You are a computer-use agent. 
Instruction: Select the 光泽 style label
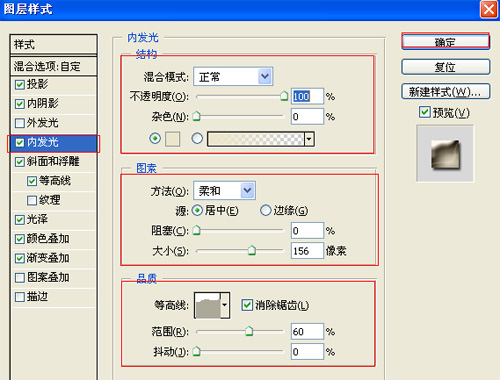tap(37, 219)
